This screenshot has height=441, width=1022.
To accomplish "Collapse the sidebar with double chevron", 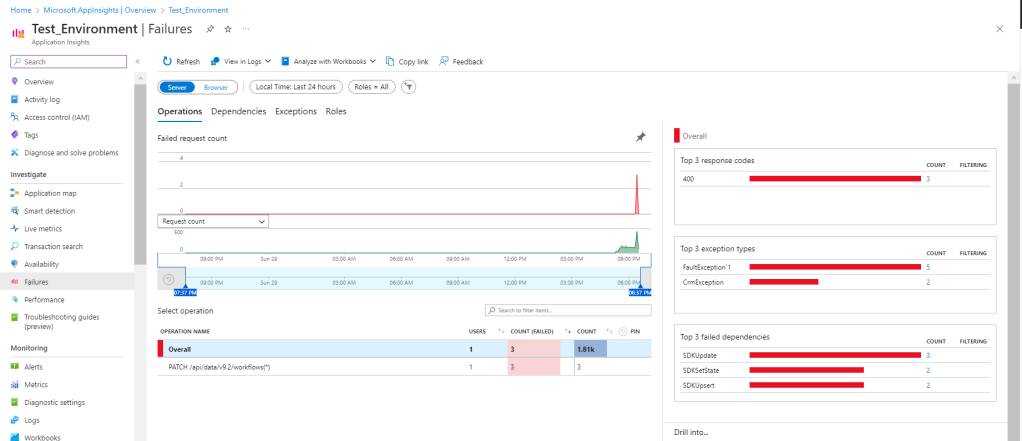I will 138,61.
